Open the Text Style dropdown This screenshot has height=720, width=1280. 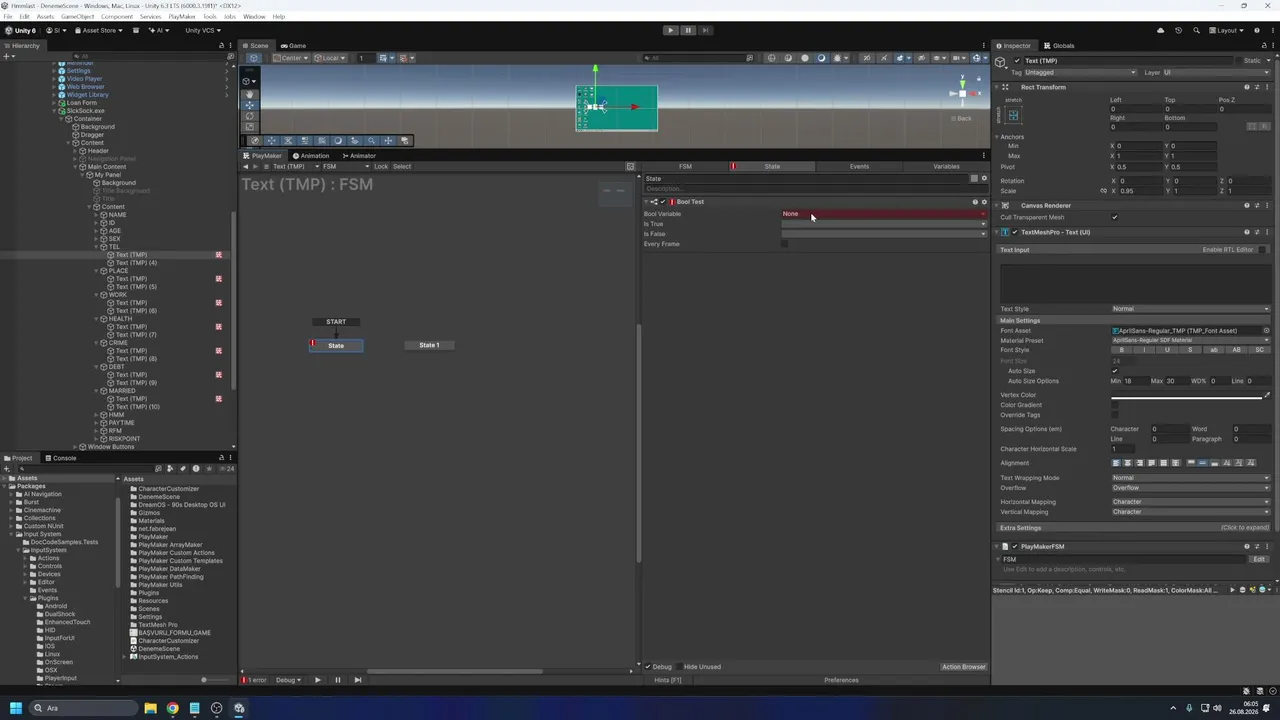click(1191, 309)
